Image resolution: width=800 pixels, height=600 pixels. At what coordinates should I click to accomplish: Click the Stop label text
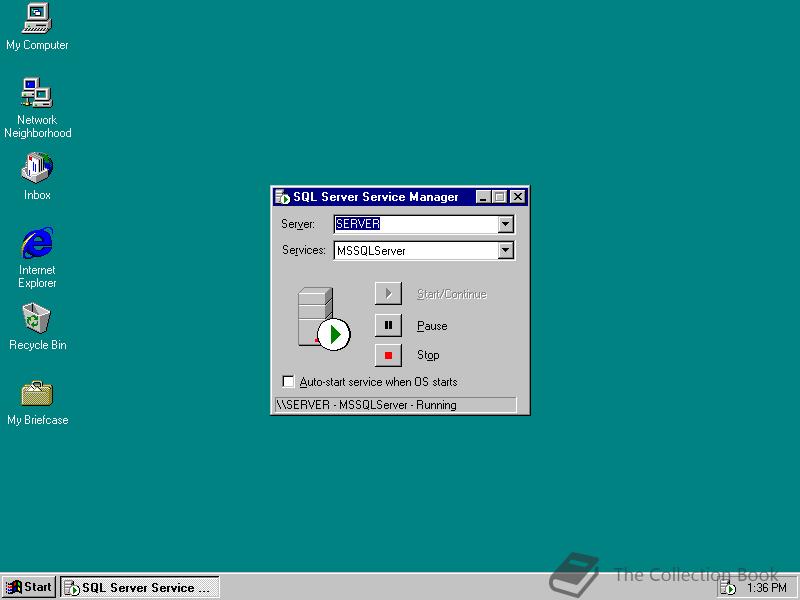point(428,355)
